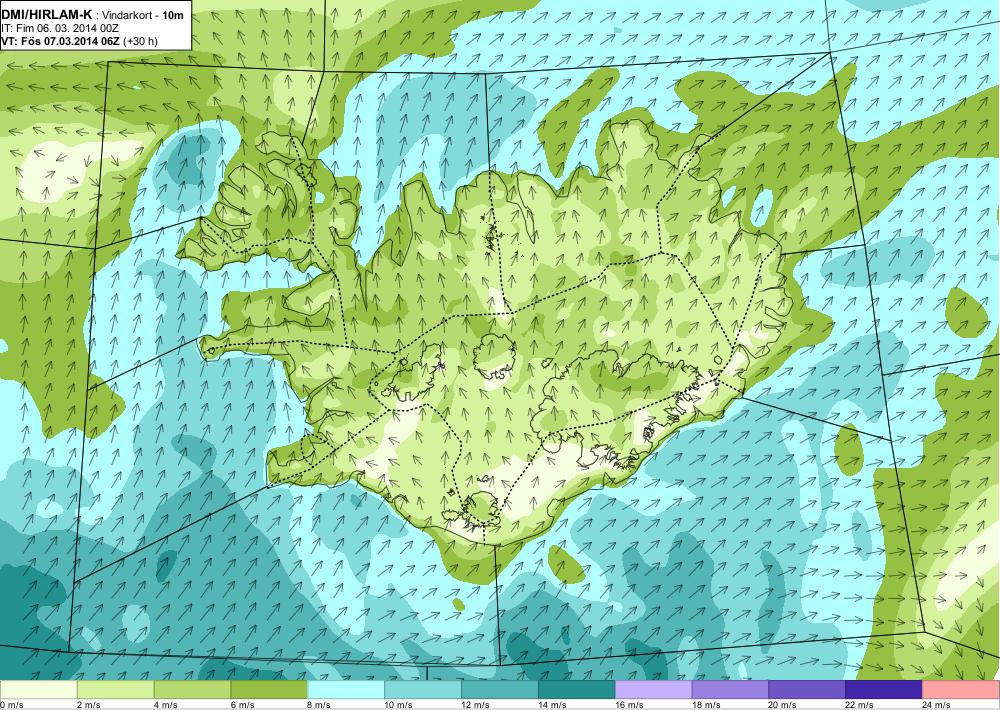Click the '18 m/s' legend label
This screenshot has height=710, width=1000.
(x=706, y=705)
